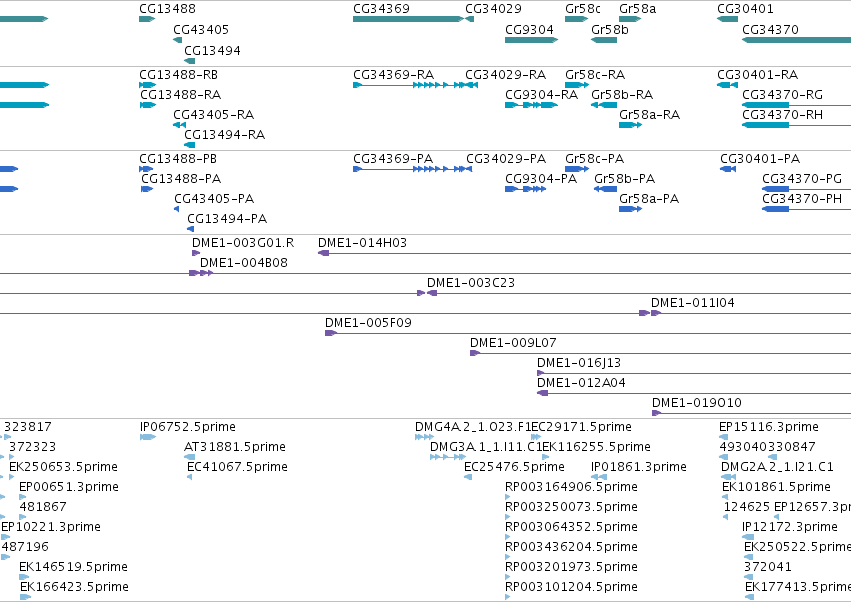Select transcript CG13488-RB
Image resolution: width=851 pixels, height=602 pixels.
(x=178, y=75)
